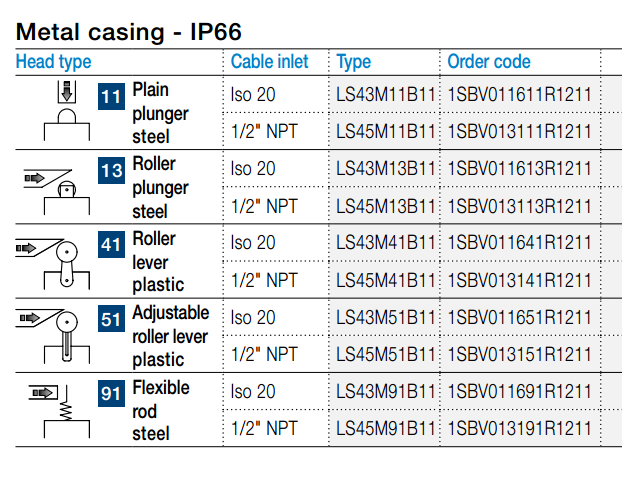Screen dimensions: 622x480
Task: Select order code 1SBV013141R1211
Action: tap(520, 280)
